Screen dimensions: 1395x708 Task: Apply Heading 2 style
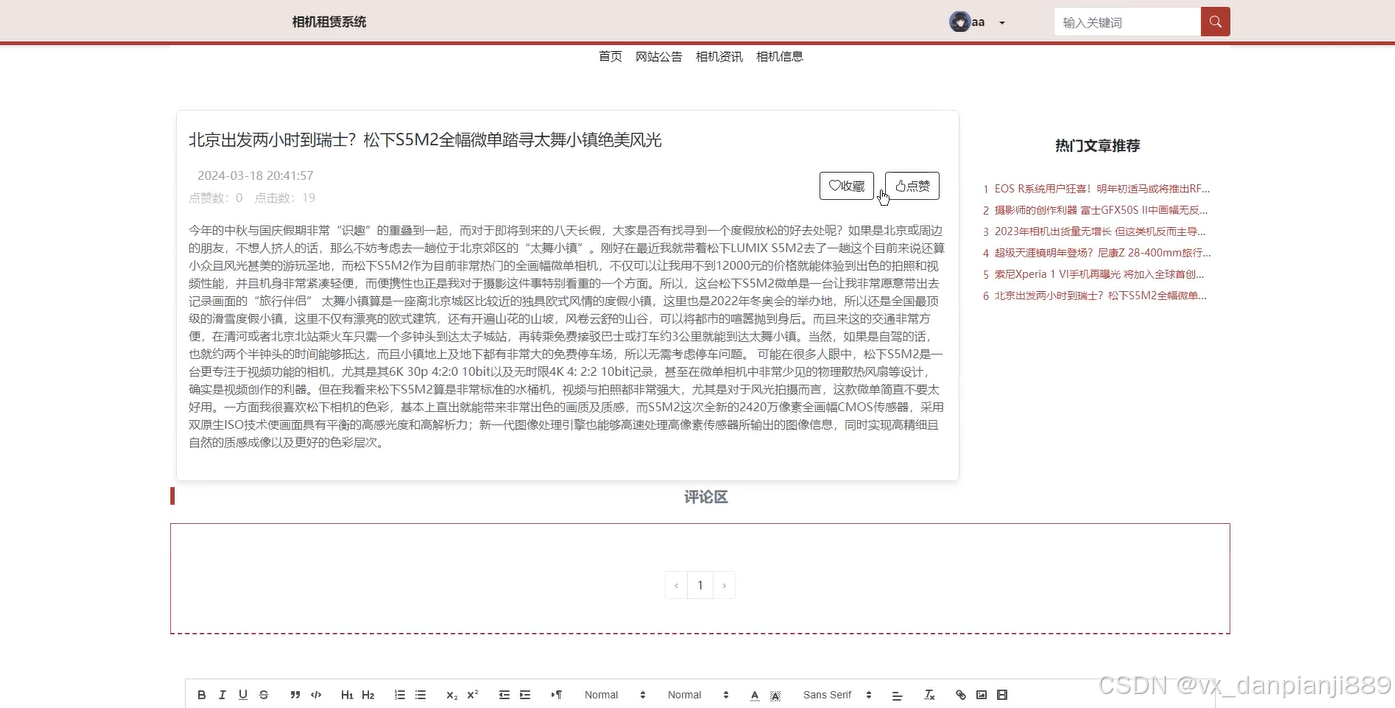click(368, 695)
